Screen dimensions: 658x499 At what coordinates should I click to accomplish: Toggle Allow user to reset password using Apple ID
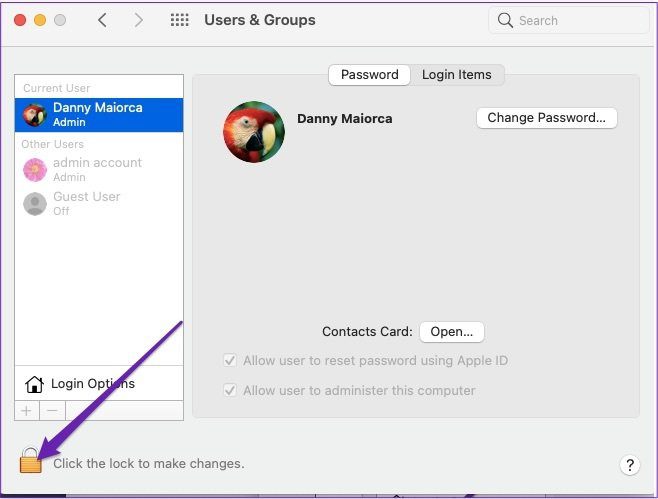coord(230,360)
